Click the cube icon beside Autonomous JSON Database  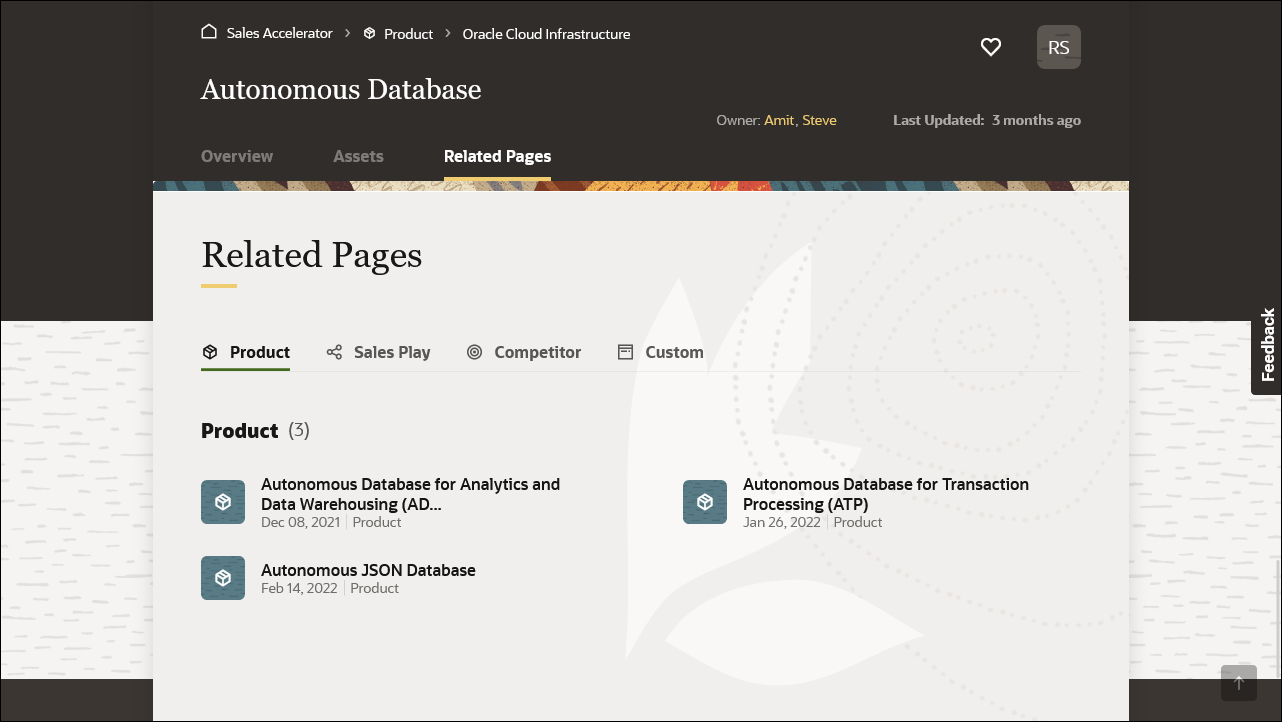pyautogui.click(x=223, y=578)
